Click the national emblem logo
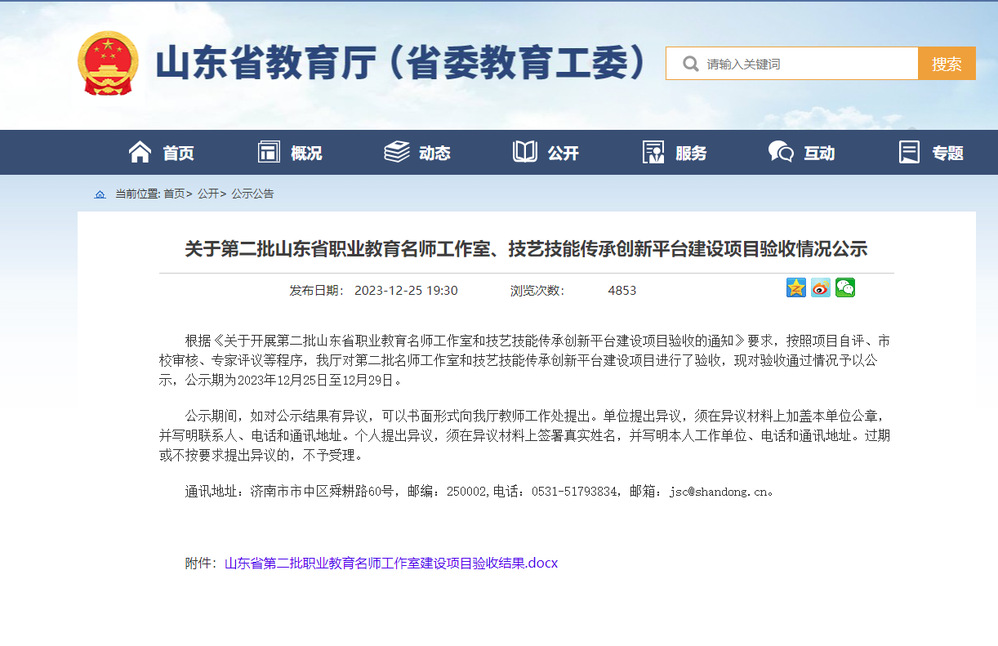998x646 pixels. point(108,63)
